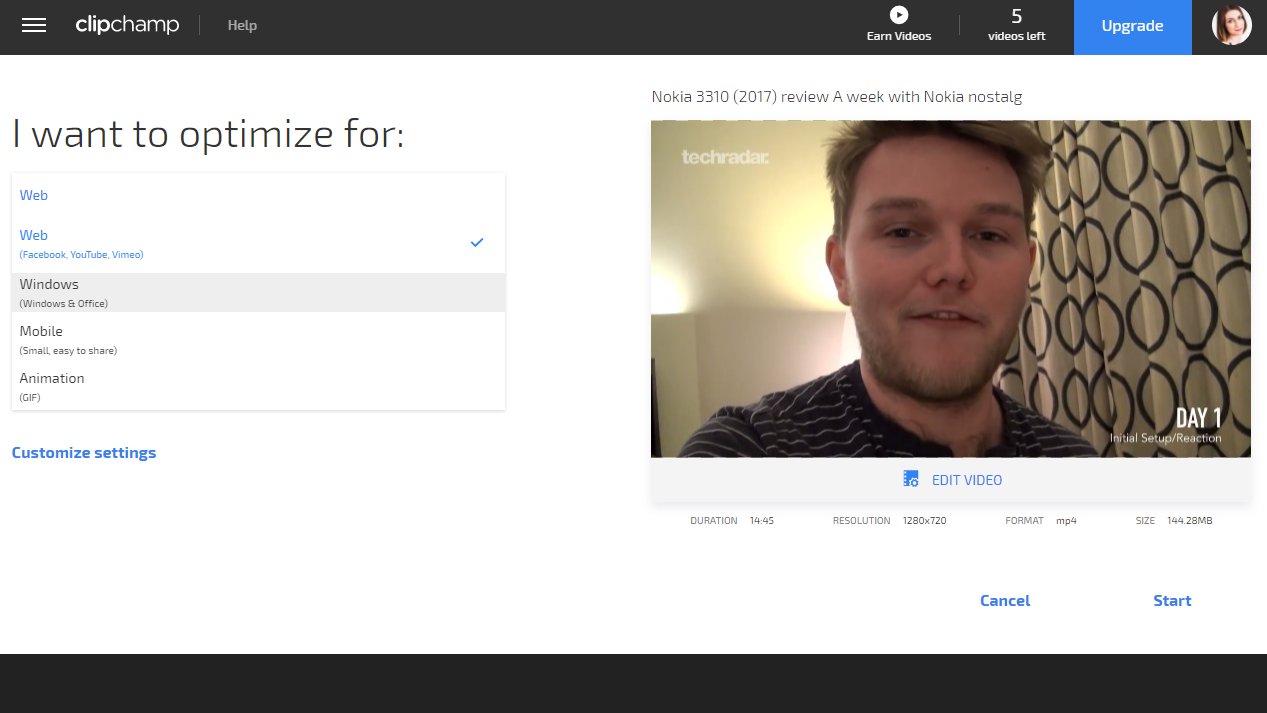Open the Help menu item
The image size is (1267, 713).
(242, 26)
